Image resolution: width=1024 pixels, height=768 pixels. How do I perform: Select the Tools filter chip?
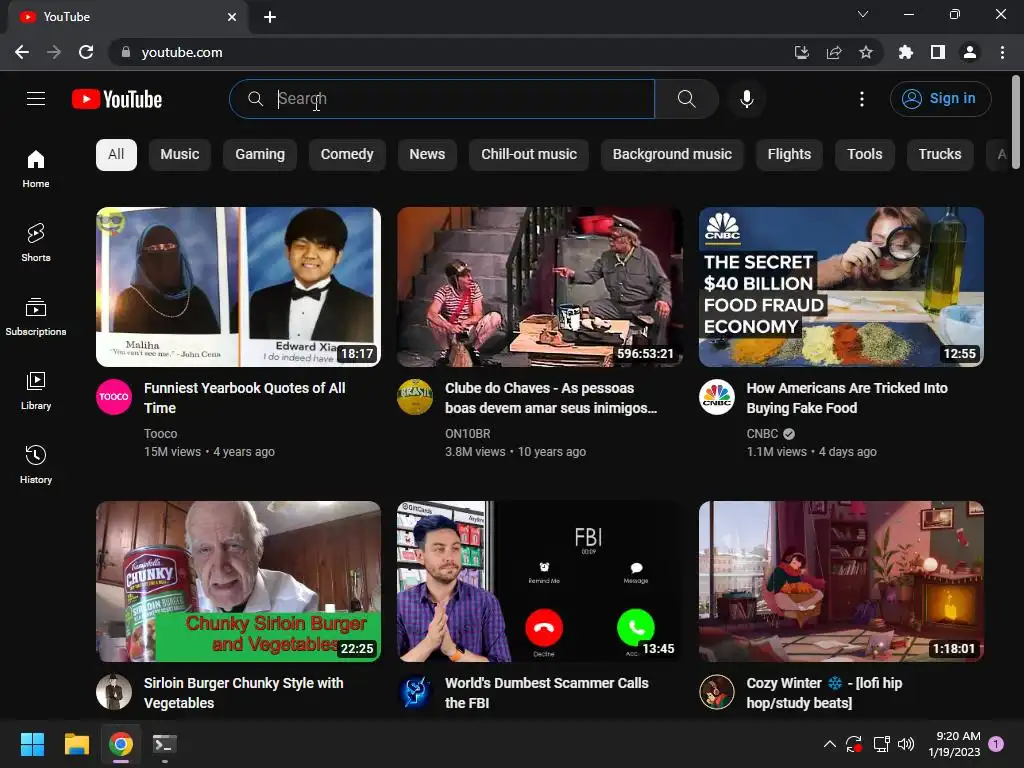tap(865, 155)
